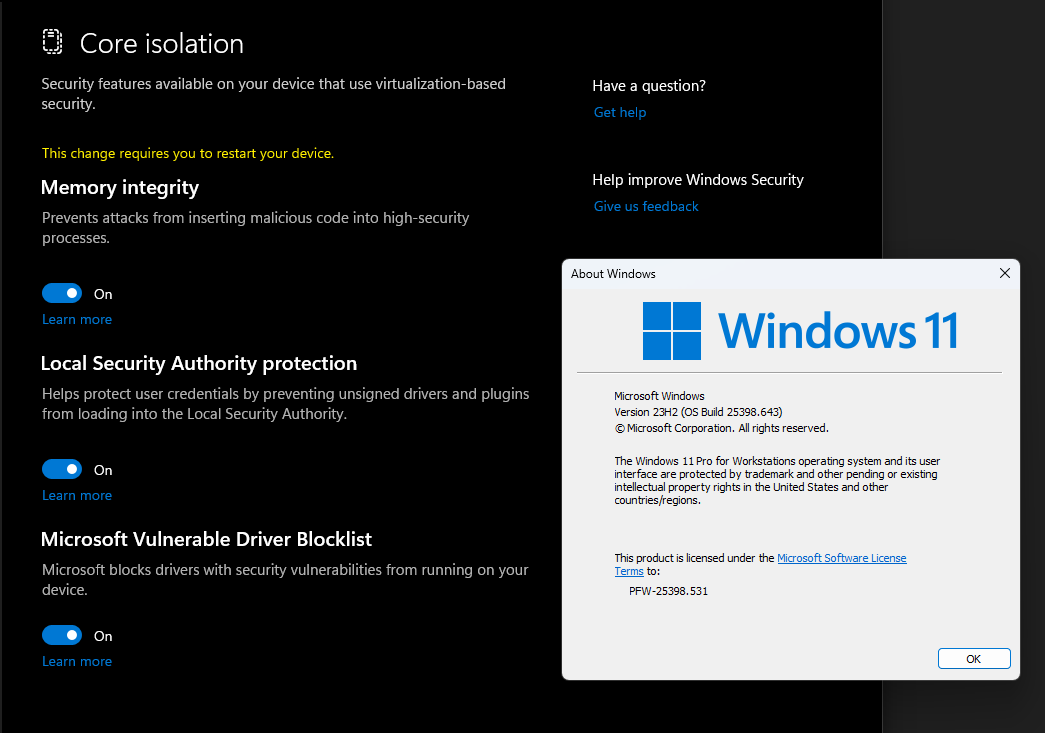Click Local Security Authority protection heading
This screenshot has width=1045, height=733.
pyautogui.click(x=199, y=364)
